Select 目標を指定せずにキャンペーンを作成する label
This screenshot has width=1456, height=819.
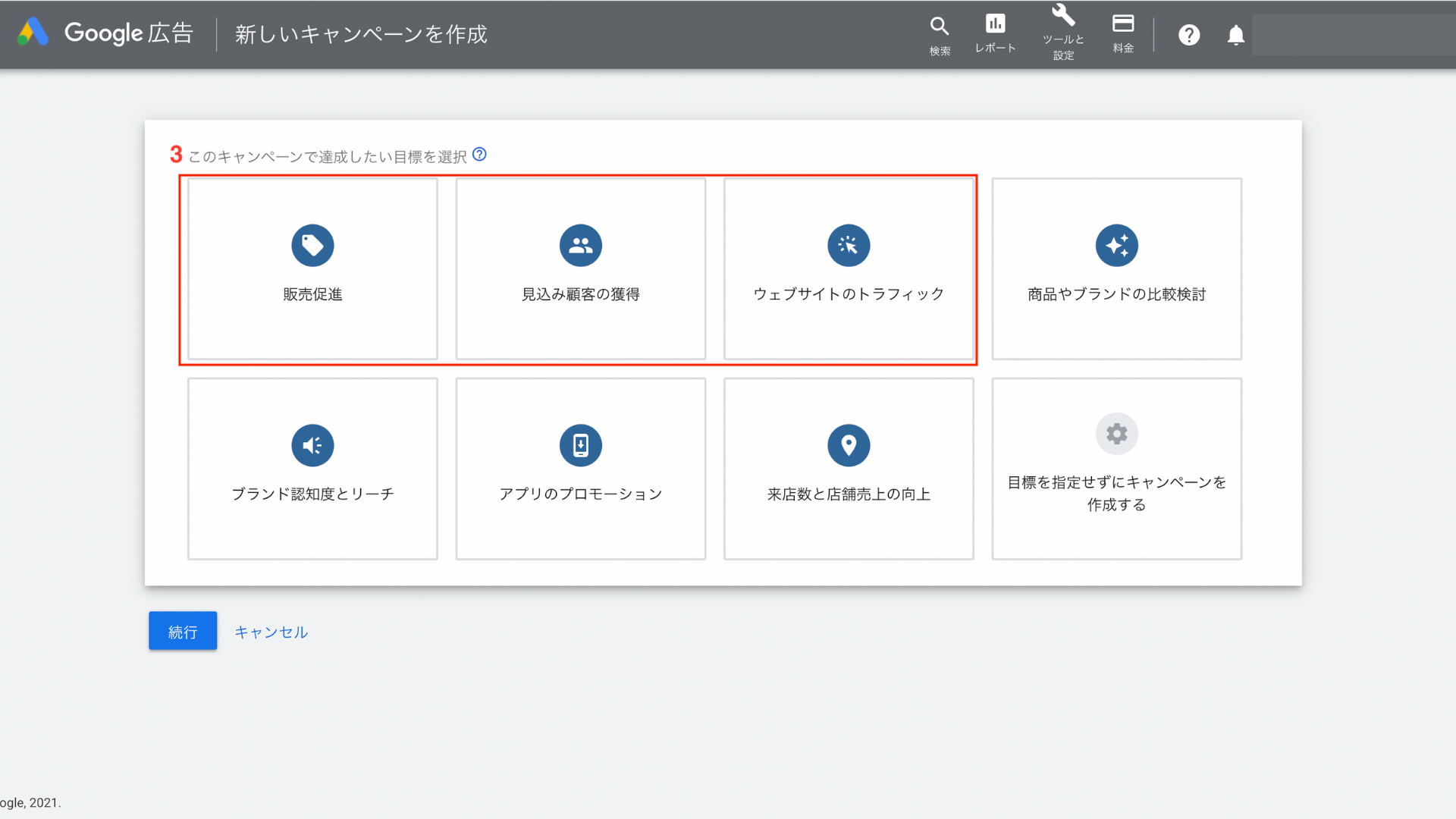click(x=1117, y=493)
